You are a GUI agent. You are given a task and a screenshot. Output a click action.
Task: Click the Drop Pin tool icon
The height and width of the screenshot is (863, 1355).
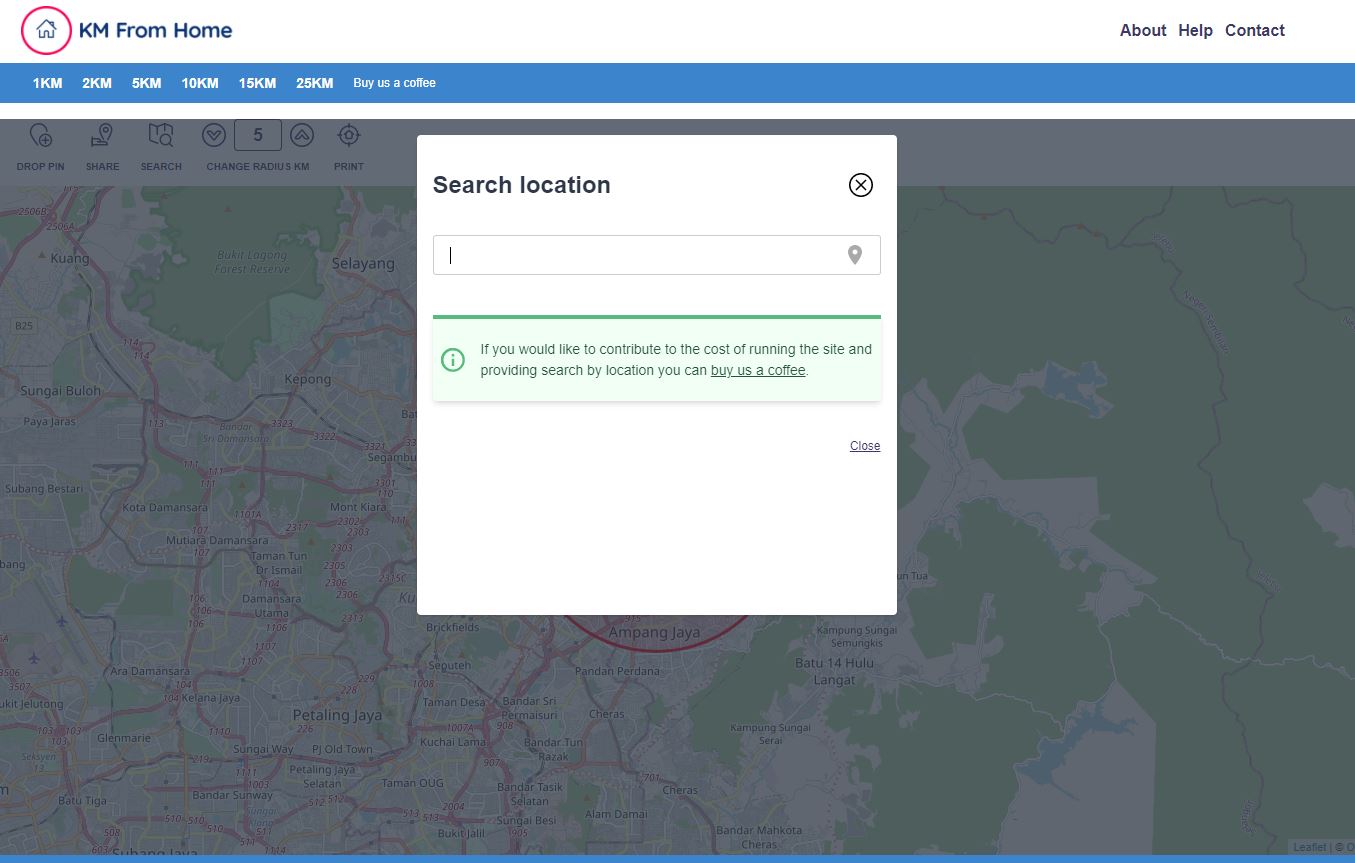tap(41, 135)
